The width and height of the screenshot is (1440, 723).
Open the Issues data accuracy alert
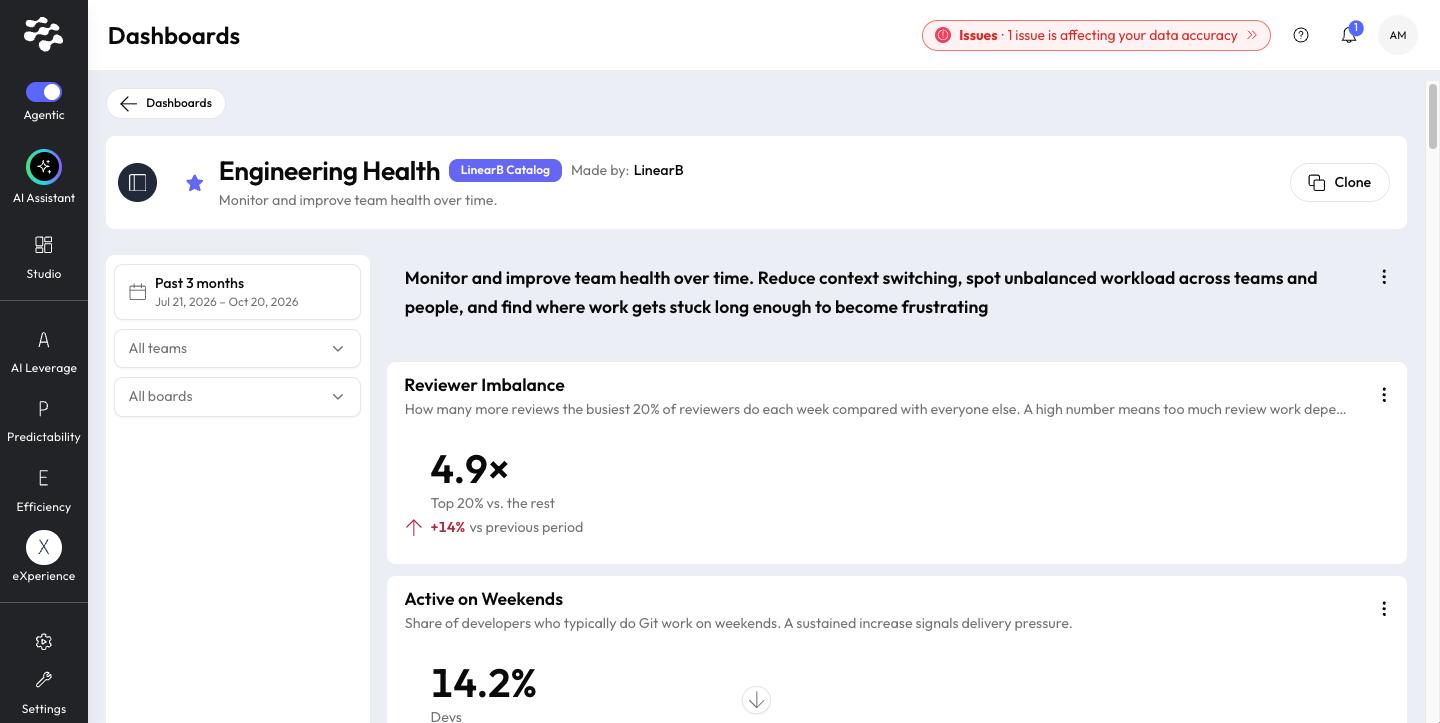pyautogui.click(x=1096, y=35)
